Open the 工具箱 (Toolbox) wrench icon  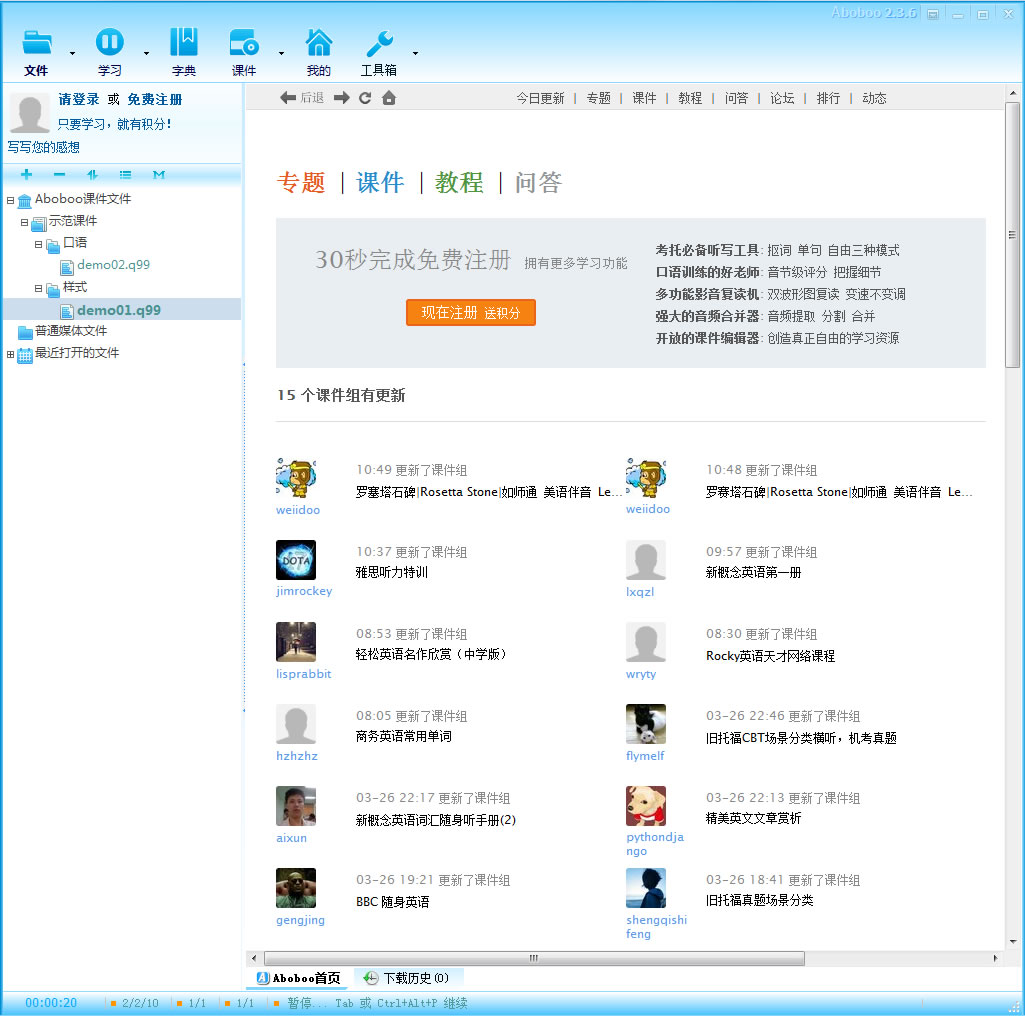(379, 43)
